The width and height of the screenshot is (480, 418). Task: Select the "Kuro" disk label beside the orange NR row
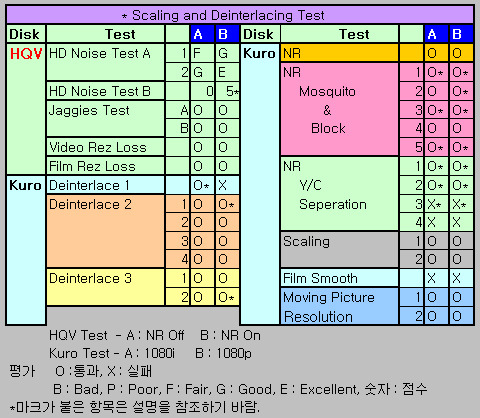pyautogui.click(x=259, y=53)
